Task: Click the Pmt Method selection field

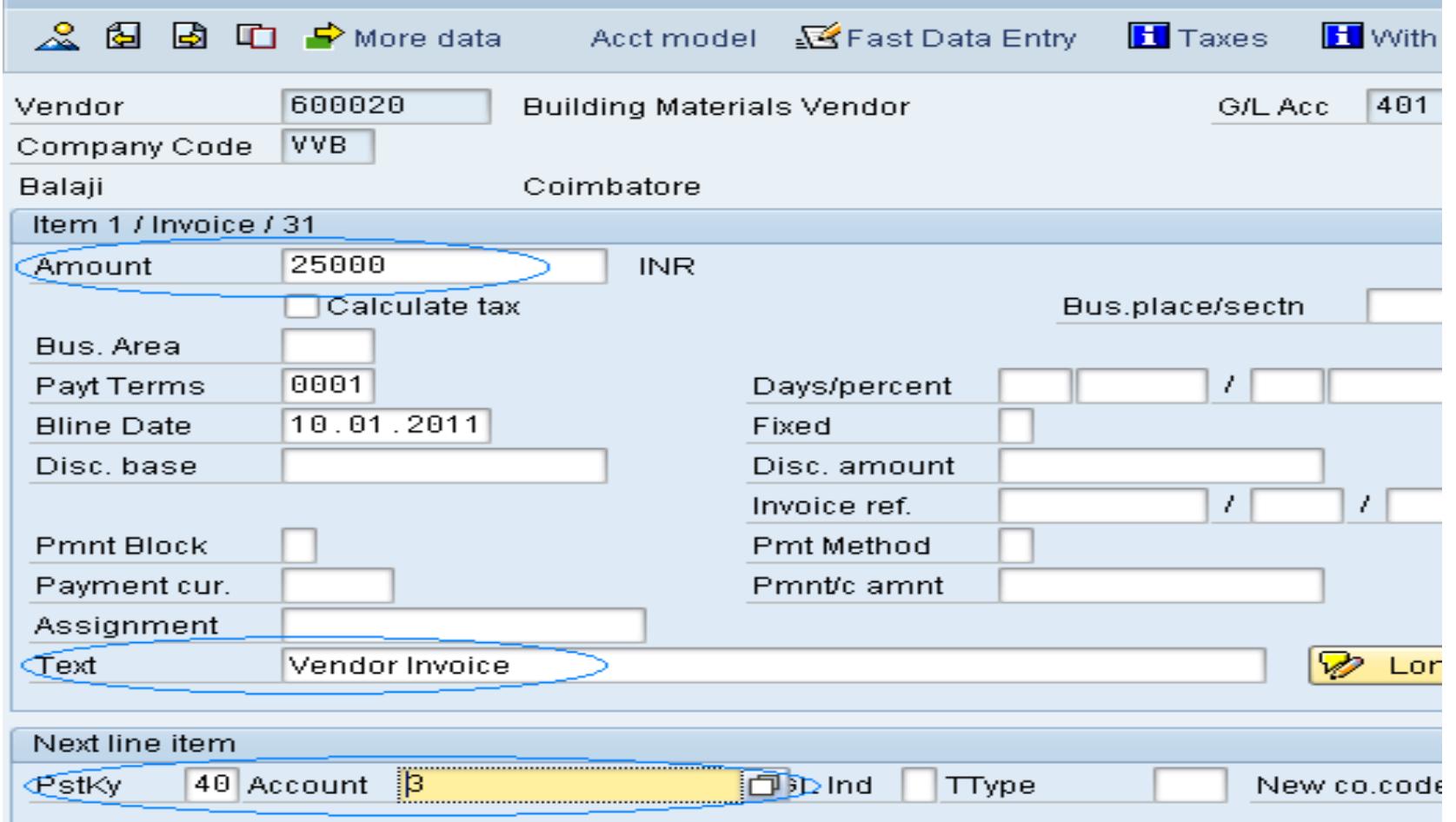Action: [x=1015, y=547]
